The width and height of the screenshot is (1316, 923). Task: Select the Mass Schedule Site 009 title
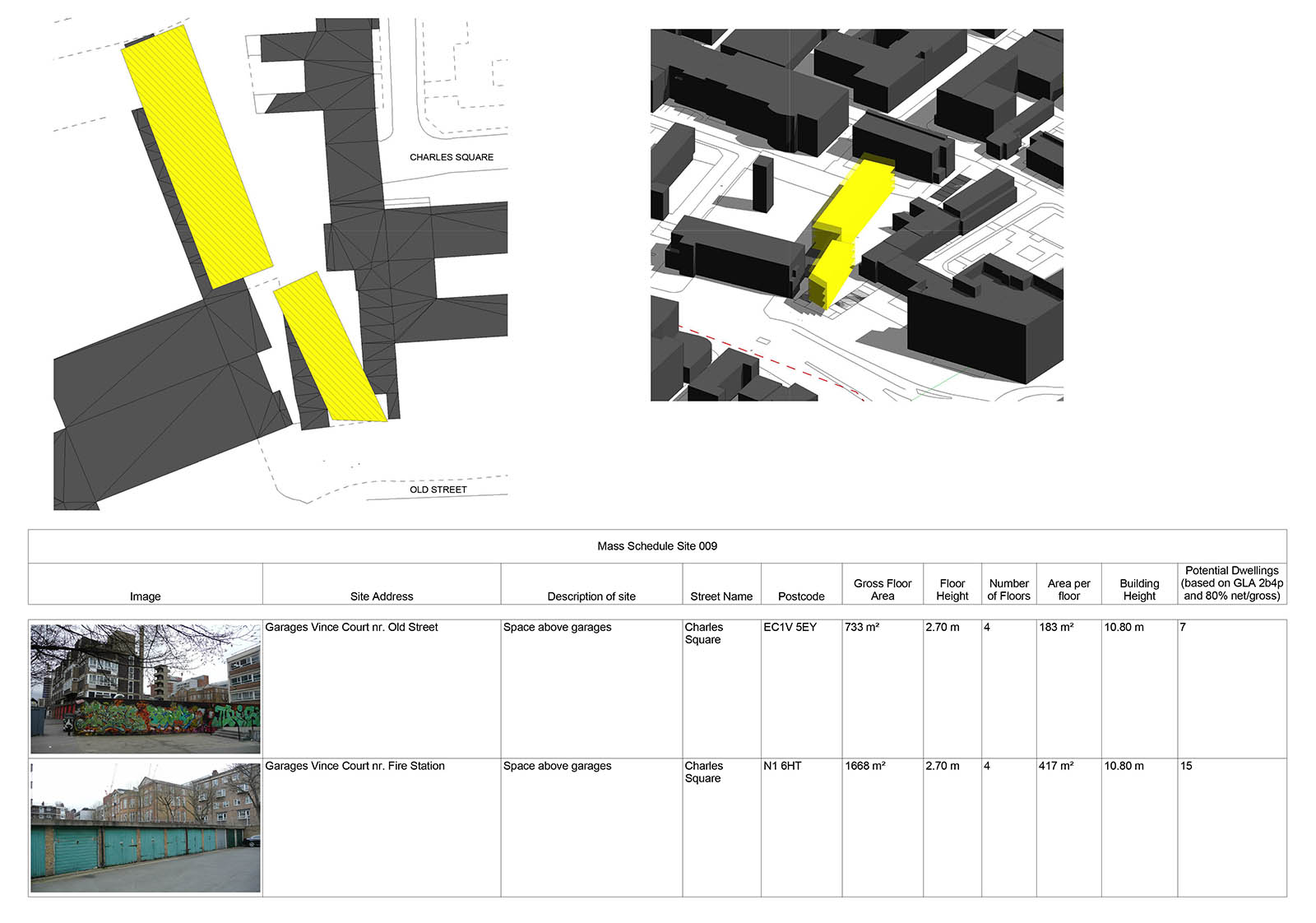pos(656,546)
